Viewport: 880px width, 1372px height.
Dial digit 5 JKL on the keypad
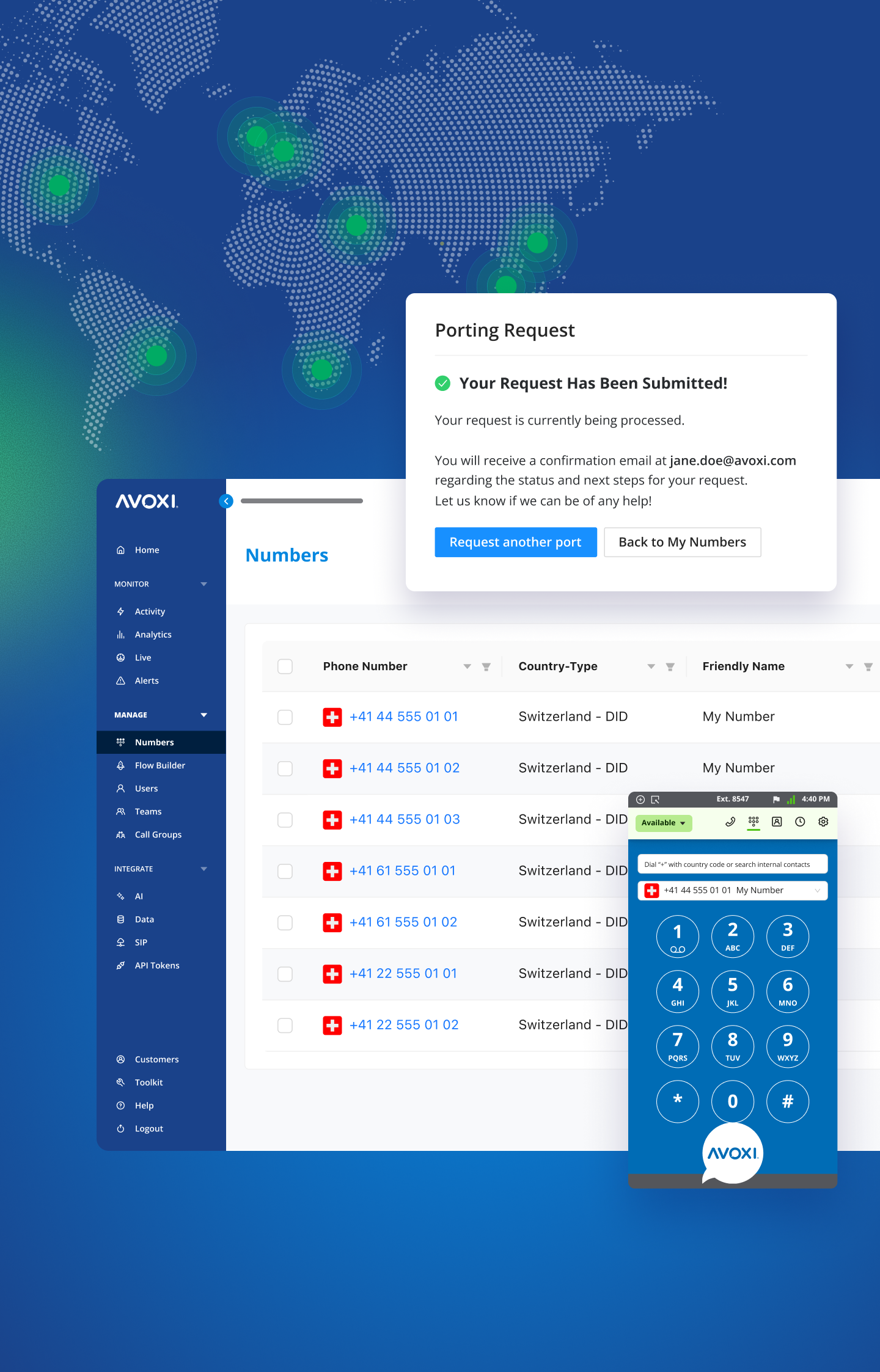733,991
